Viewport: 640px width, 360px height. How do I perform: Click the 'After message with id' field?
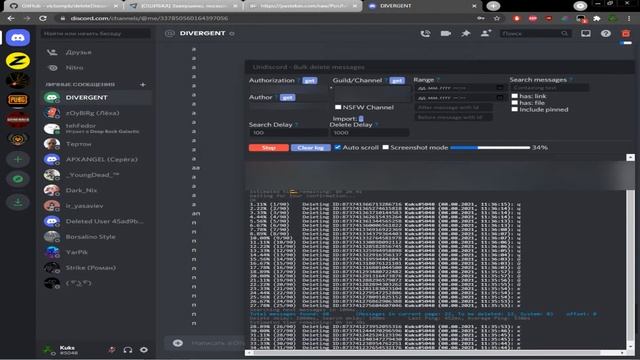point(453,107)
